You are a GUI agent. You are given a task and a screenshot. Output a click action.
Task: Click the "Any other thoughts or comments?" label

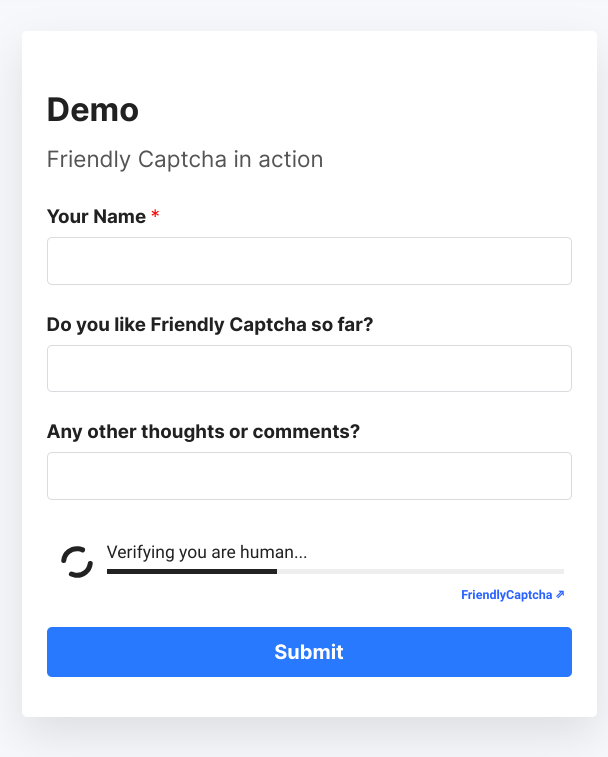click(x=203, y=432)
